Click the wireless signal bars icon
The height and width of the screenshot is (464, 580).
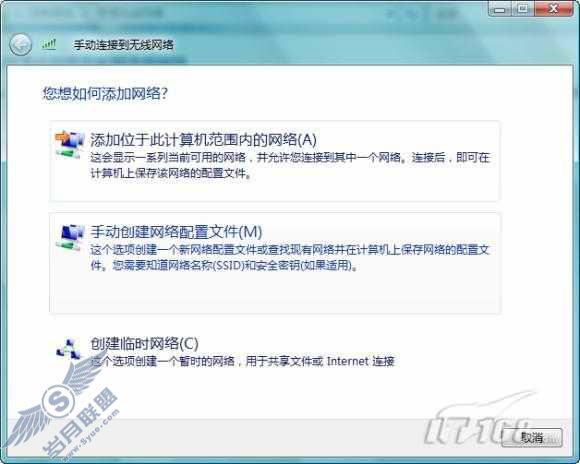pos(49,44)
